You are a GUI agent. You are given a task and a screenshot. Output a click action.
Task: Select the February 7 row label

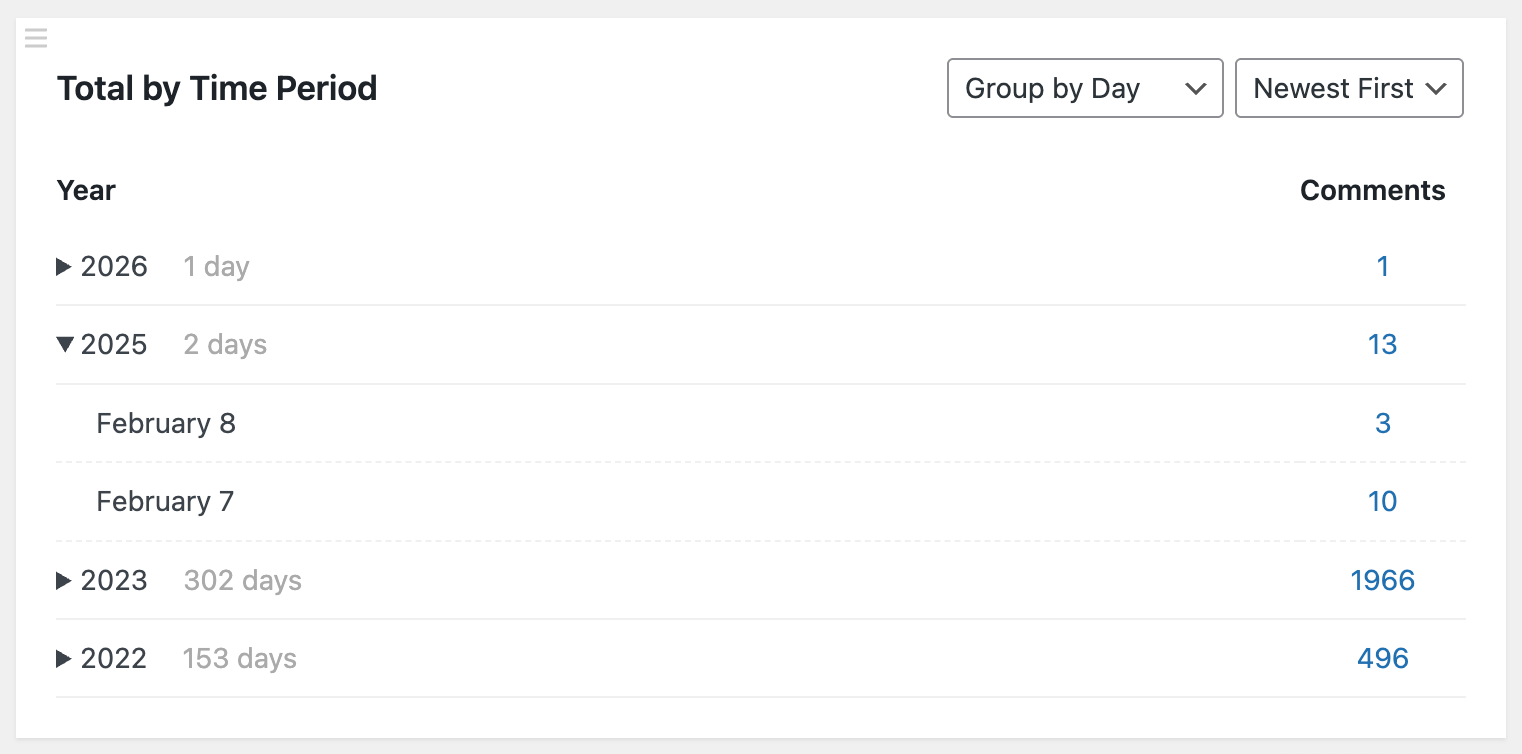pos(165,502)
